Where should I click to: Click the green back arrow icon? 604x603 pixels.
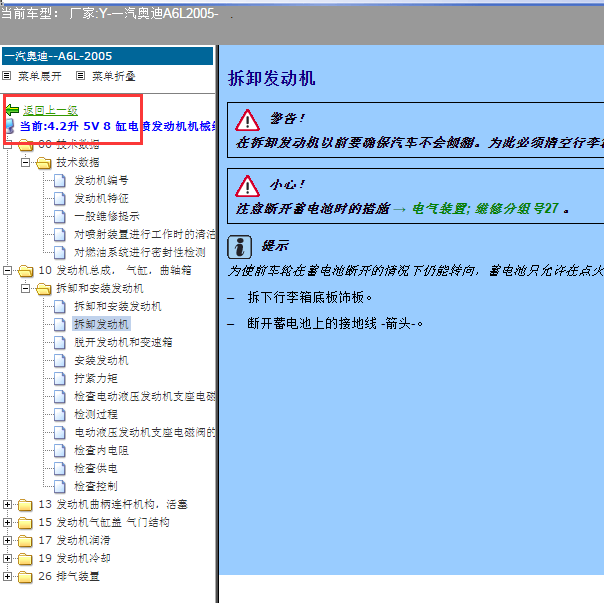coord(12,110)
